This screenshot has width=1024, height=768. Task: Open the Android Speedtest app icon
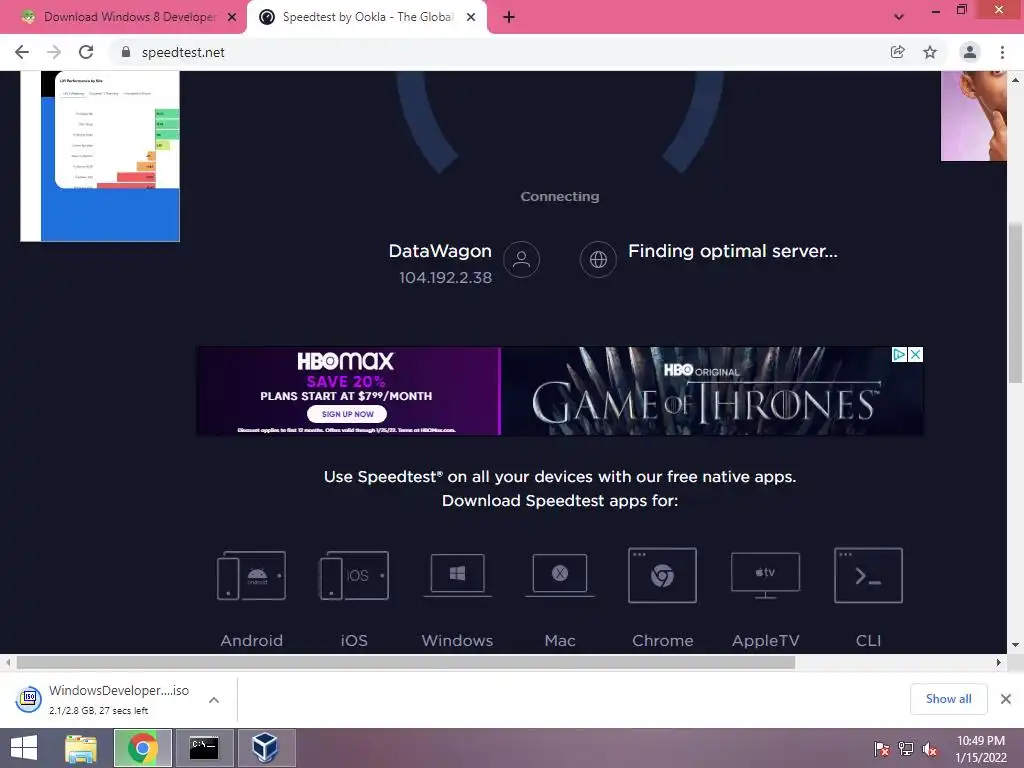coord(251,575)
